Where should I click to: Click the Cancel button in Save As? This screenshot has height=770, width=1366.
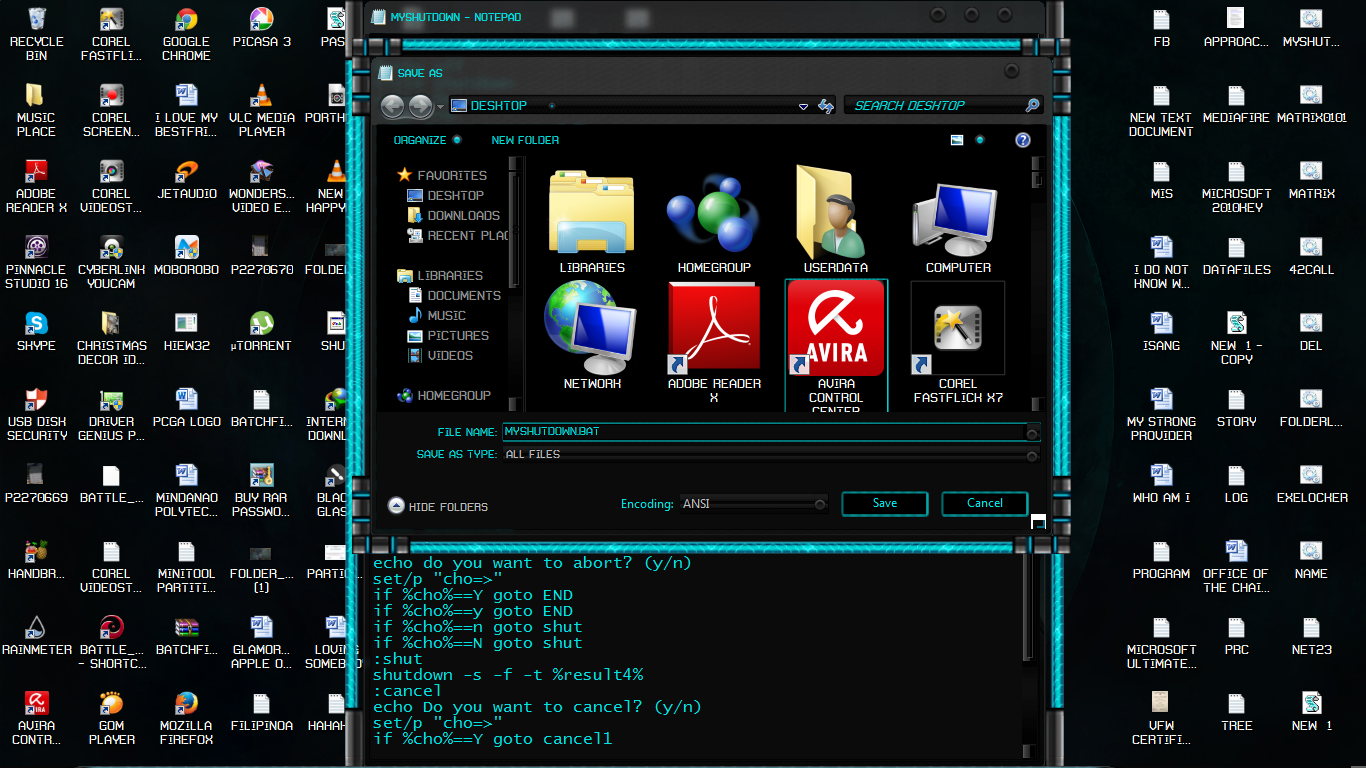985,503
